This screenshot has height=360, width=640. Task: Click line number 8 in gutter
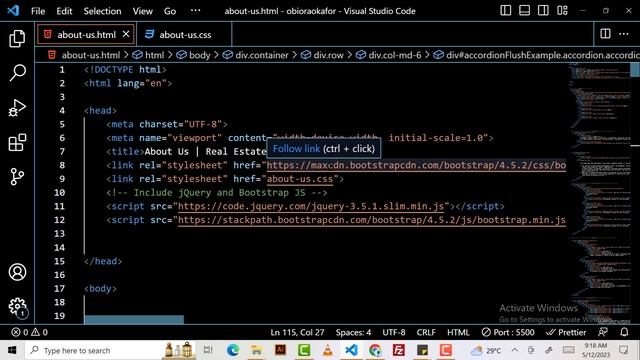pyautogui.click(x=62, y=165)
